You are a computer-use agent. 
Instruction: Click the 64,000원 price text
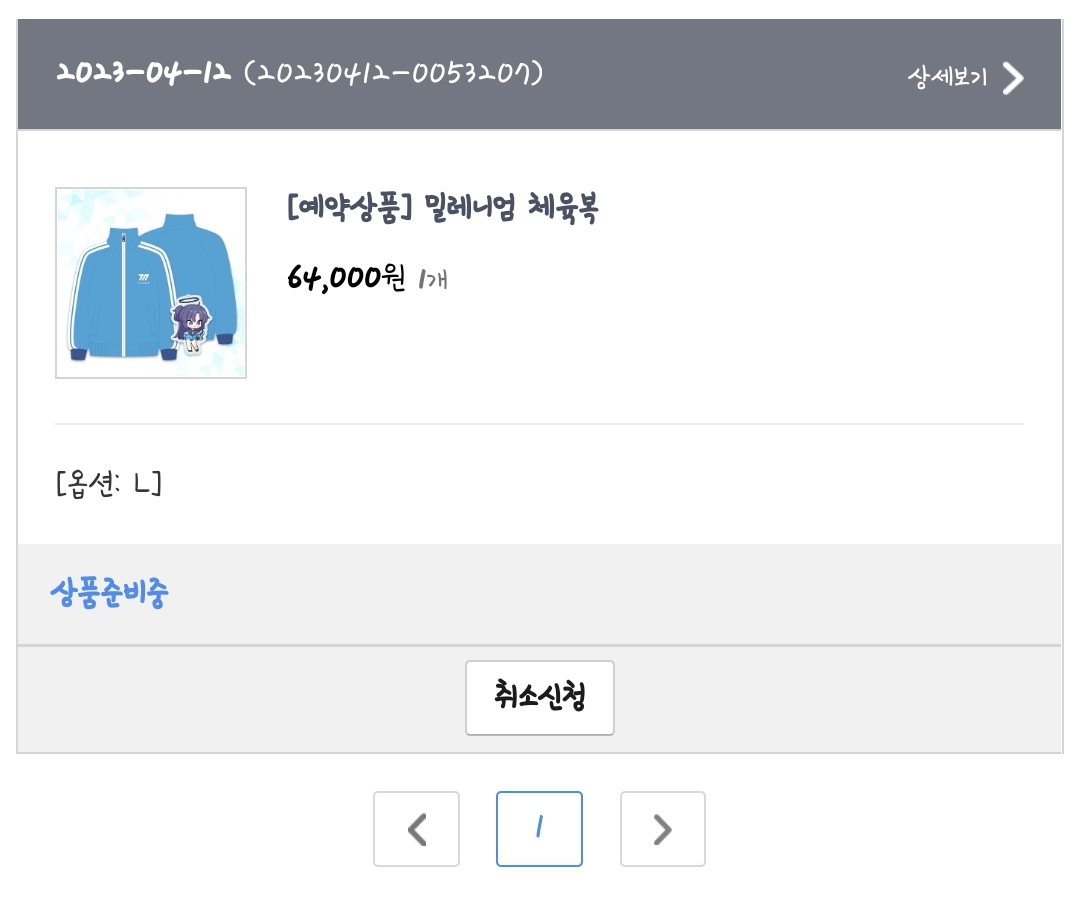point(346,276)
